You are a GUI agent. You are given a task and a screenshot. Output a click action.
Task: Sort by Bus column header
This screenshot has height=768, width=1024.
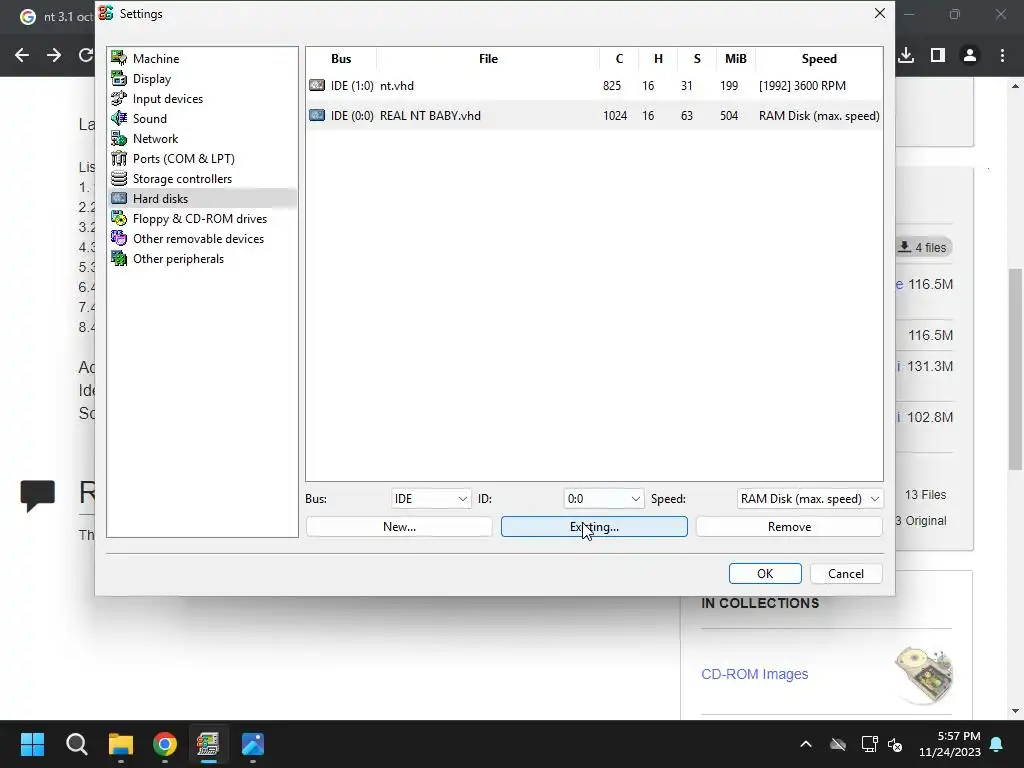click(x=341, y=59)
